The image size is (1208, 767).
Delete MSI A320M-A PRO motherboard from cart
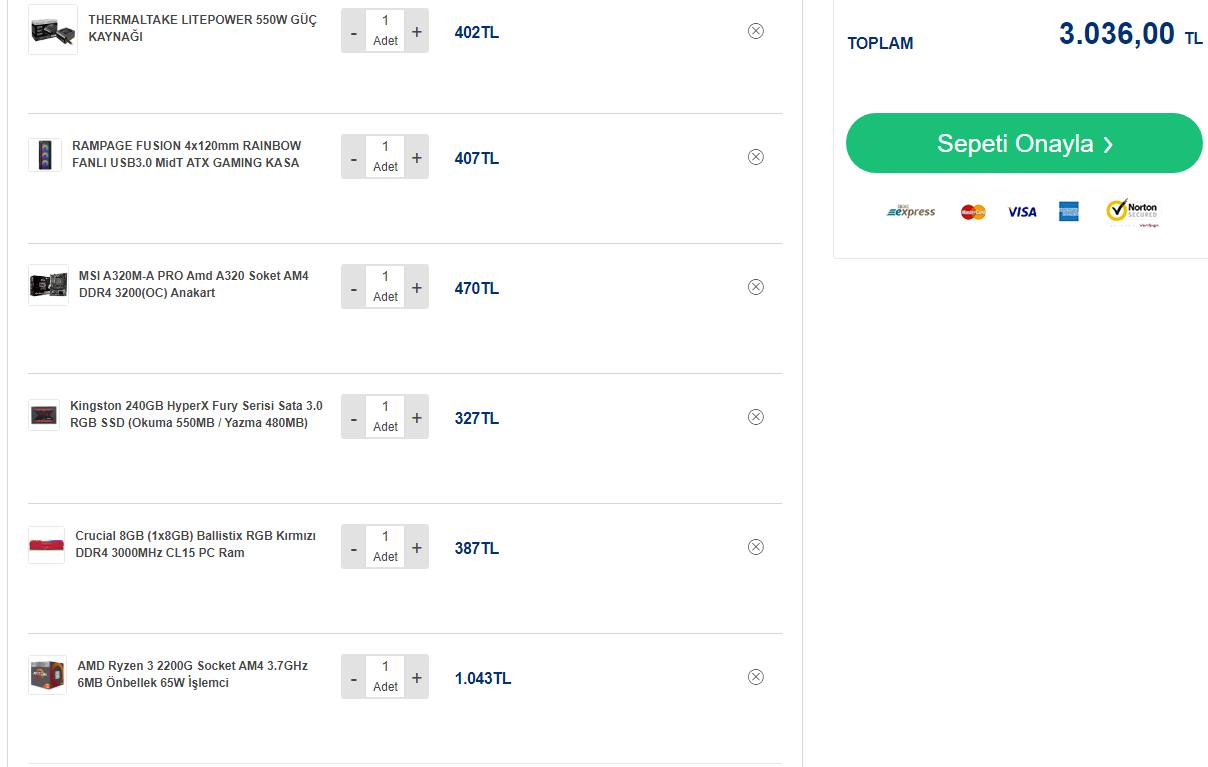click(756, 287)
